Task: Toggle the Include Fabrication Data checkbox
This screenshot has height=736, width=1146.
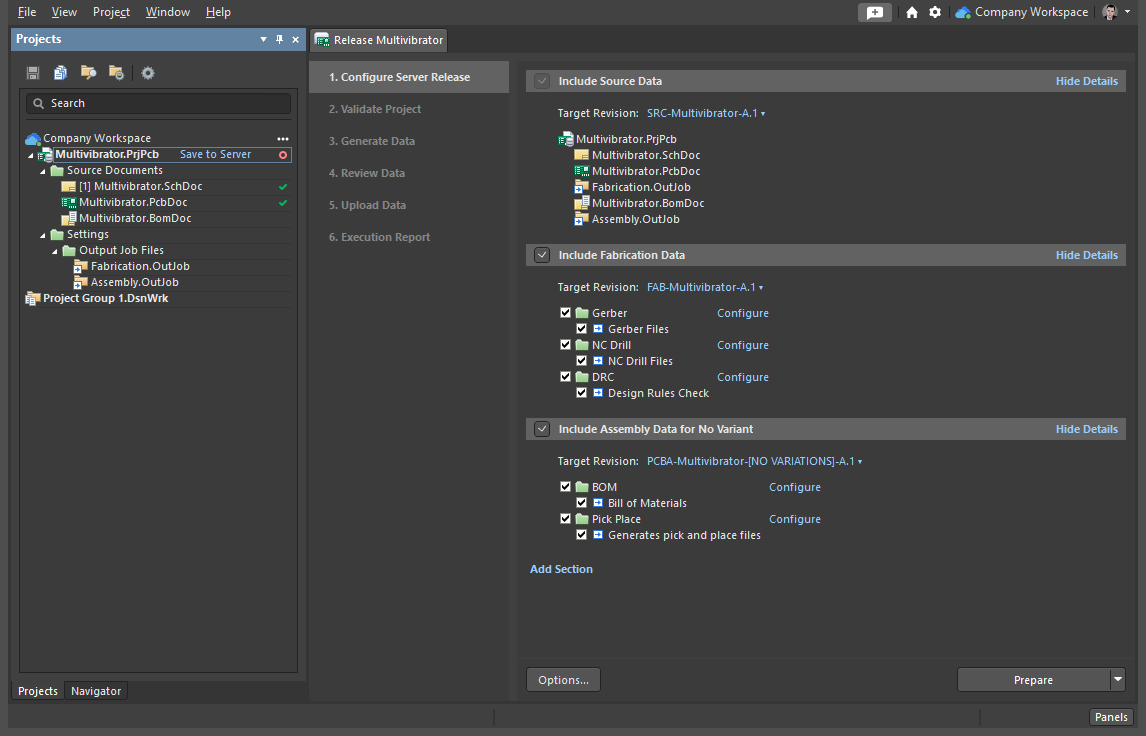Action: tap(542, 255)
